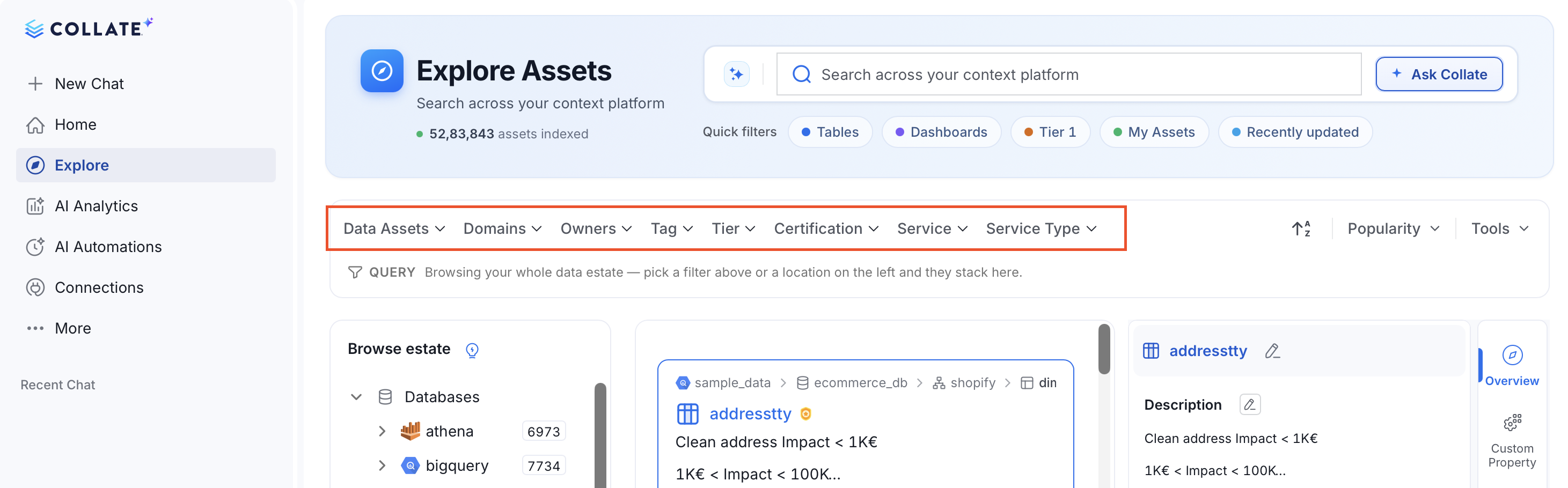
Task: Go to Home in sidebar
Action: 146,125
